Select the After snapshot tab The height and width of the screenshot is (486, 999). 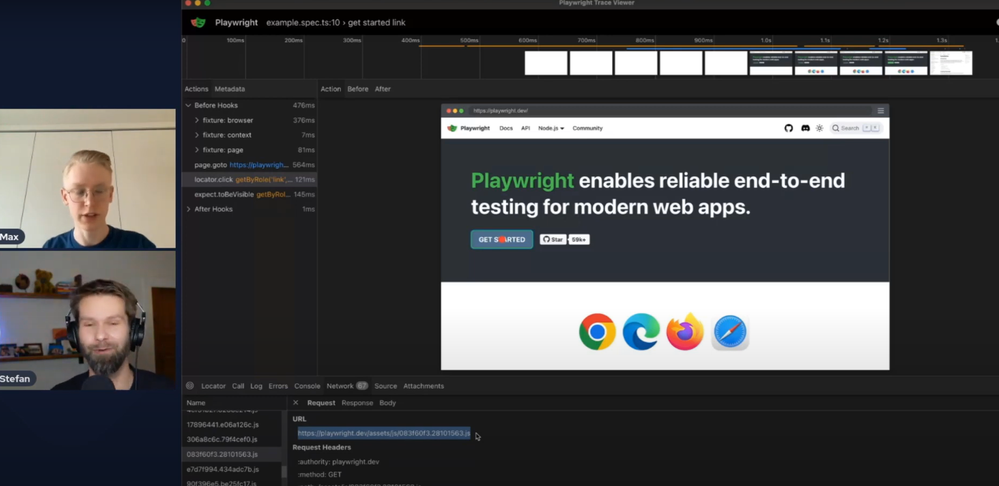click(382, 89)
